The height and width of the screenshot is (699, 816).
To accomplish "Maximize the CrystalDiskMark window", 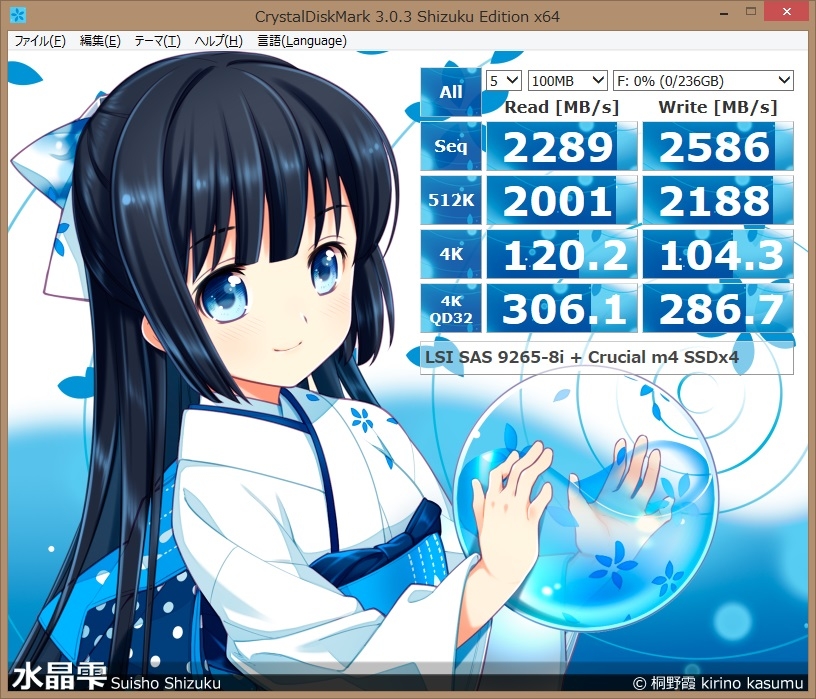I will [751, 11].
